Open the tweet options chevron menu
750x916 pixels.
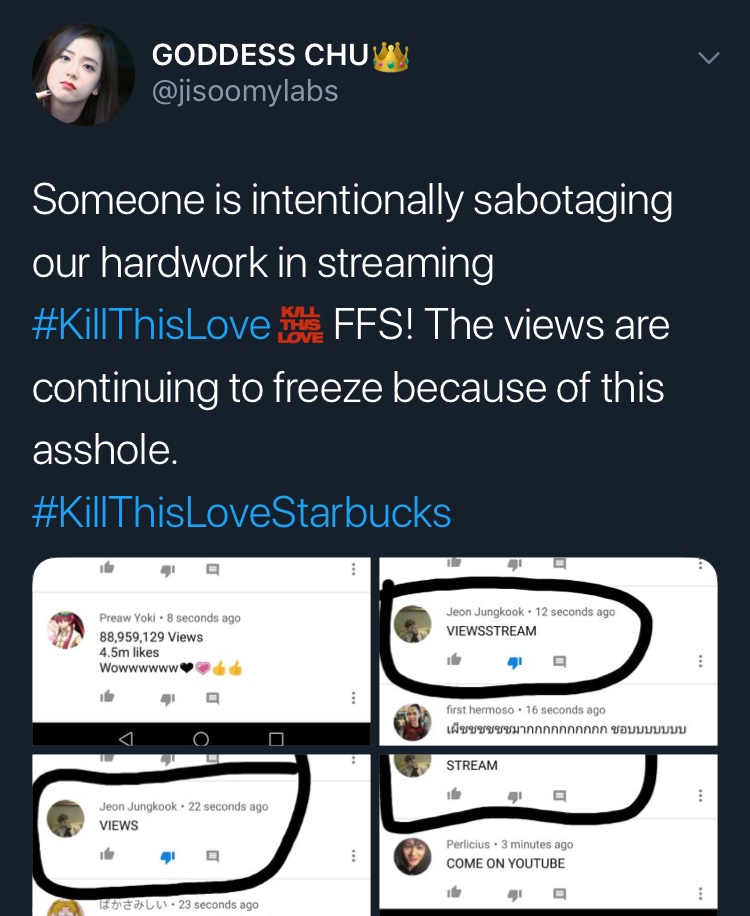pos(708,58)
